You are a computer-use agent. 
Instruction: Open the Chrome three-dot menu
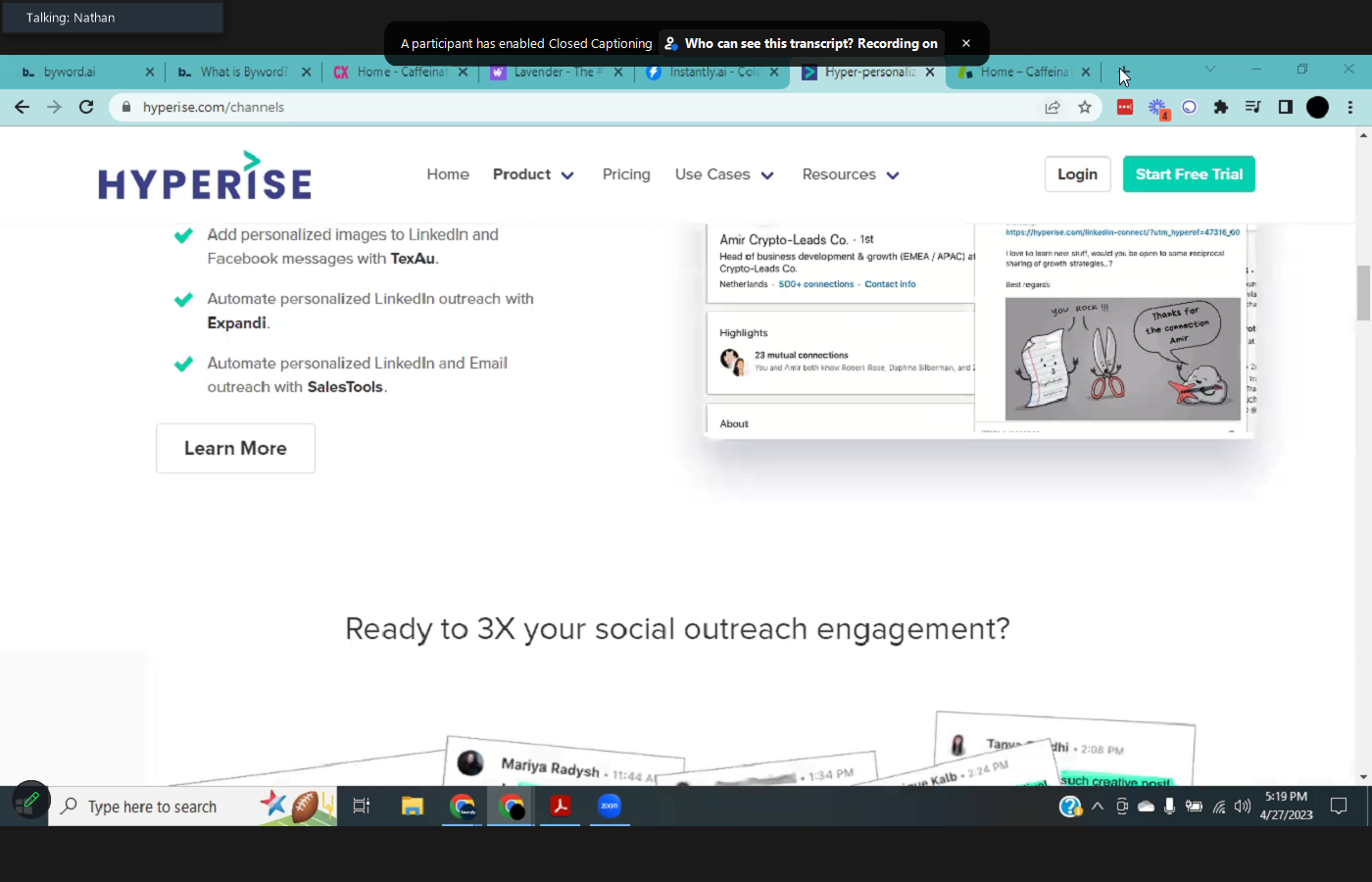1350,107
